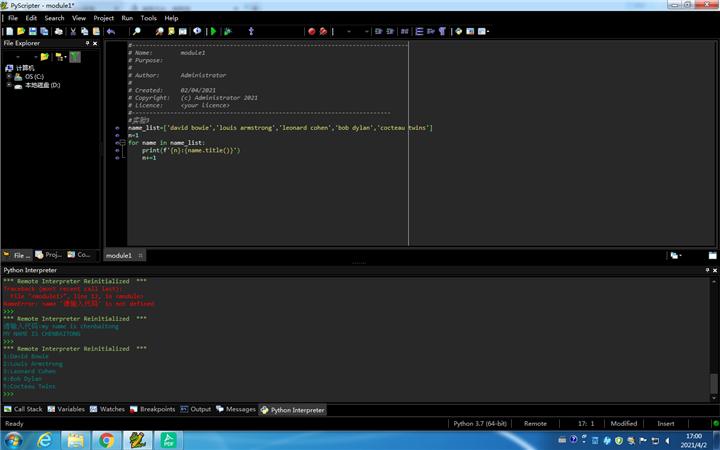Open the Edit menu
Image resolution: width=720 pixels, height=450 pixels.
click(x=31, y=18)
